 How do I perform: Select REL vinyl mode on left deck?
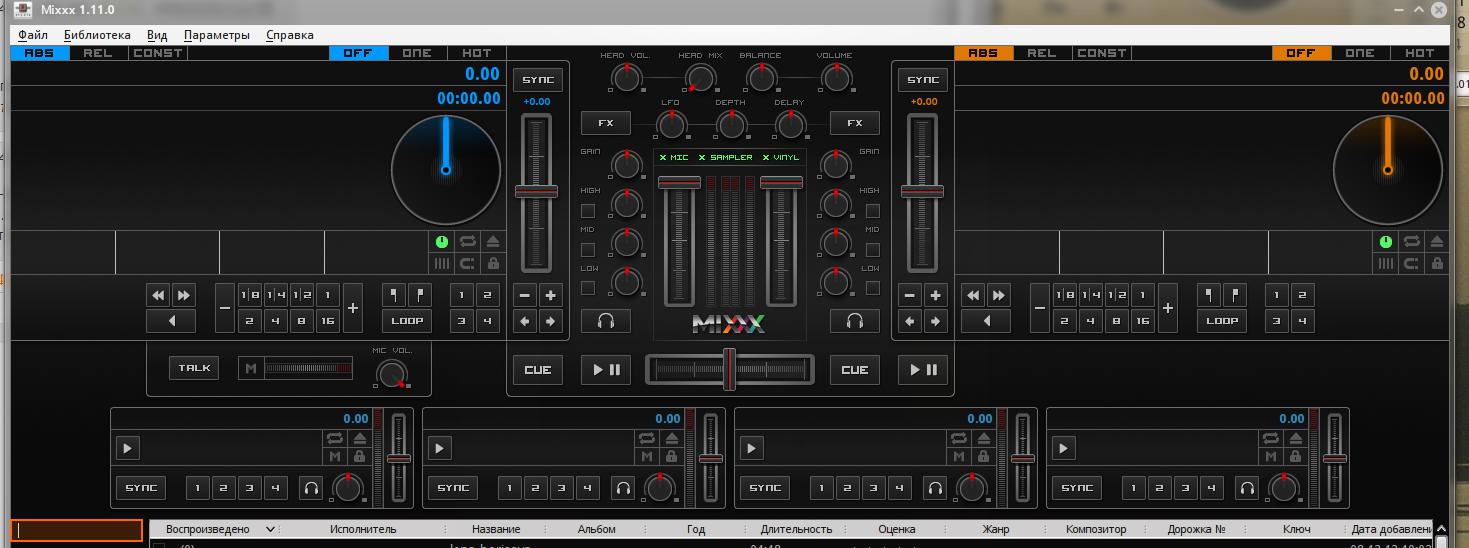[x=98, y=53]
